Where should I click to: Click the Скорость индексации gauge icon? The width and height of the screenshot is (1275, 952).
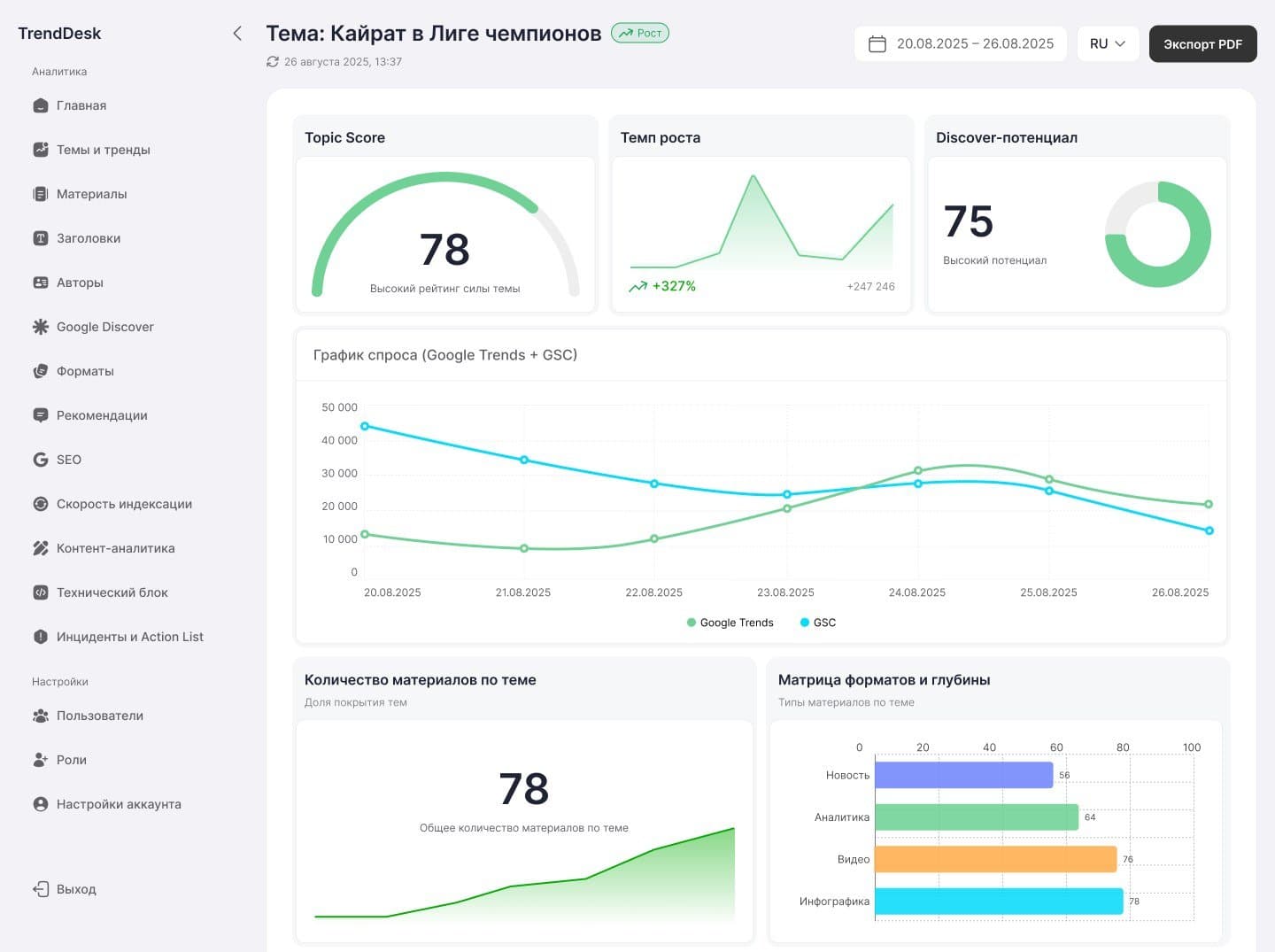[41, 504]
